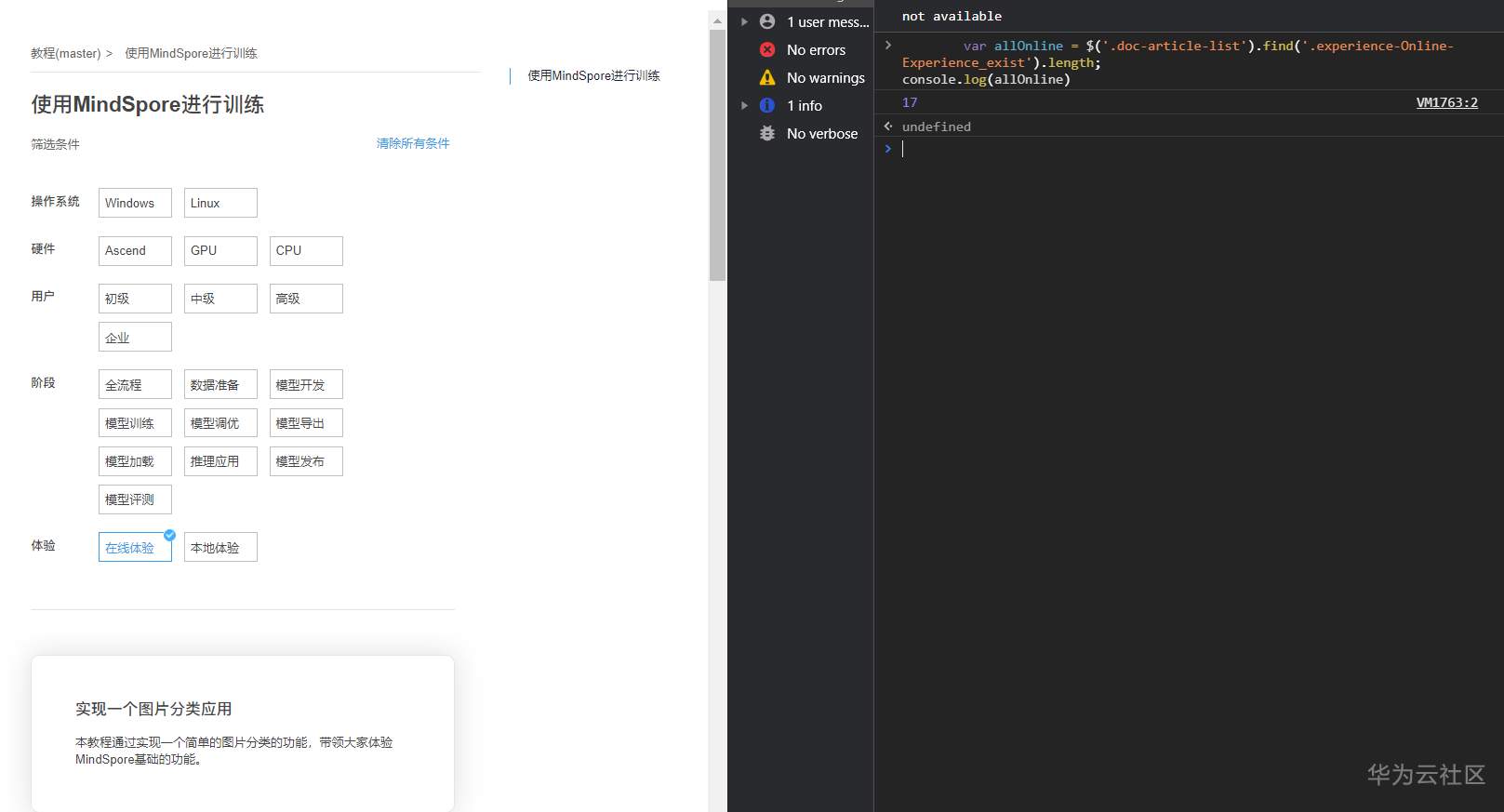Select the 模型加载 stage filter
This screenshot has width=1504, height=812.
tap(135, 461)
